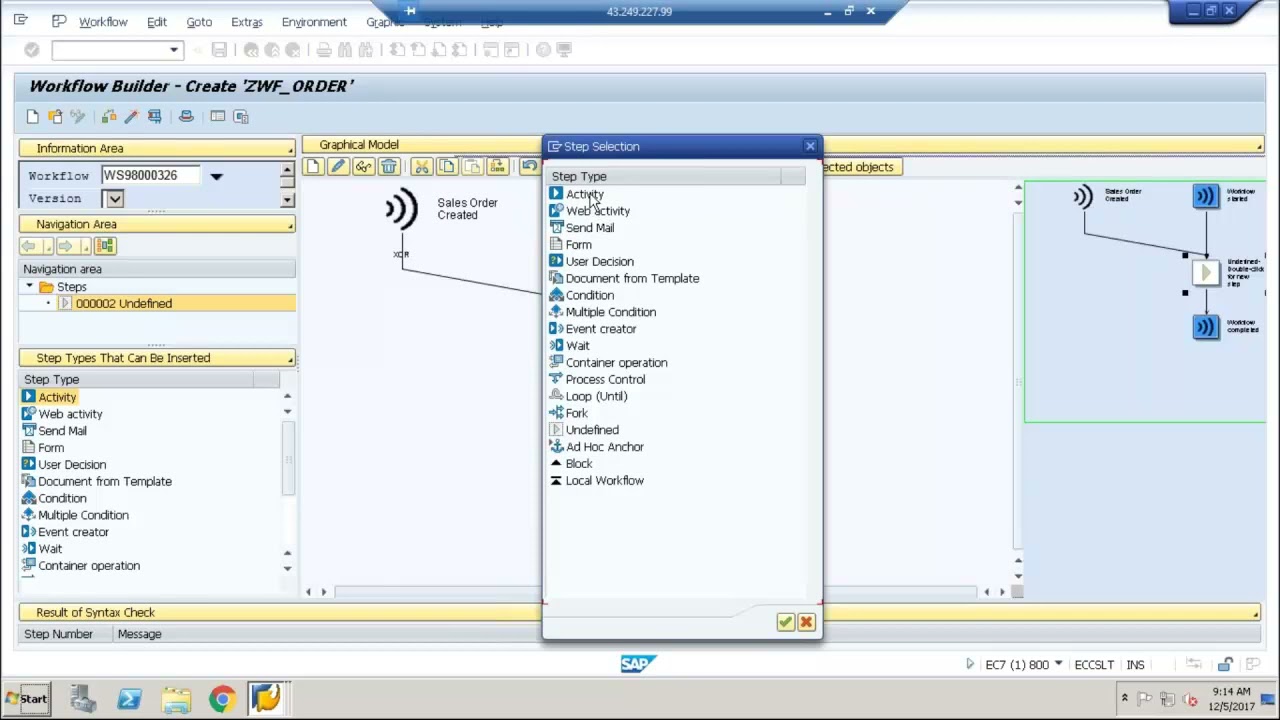Click the glasses display icon in Graphical Model toolbar
This screenshot has width=1280, height=720.
point(363,167)
